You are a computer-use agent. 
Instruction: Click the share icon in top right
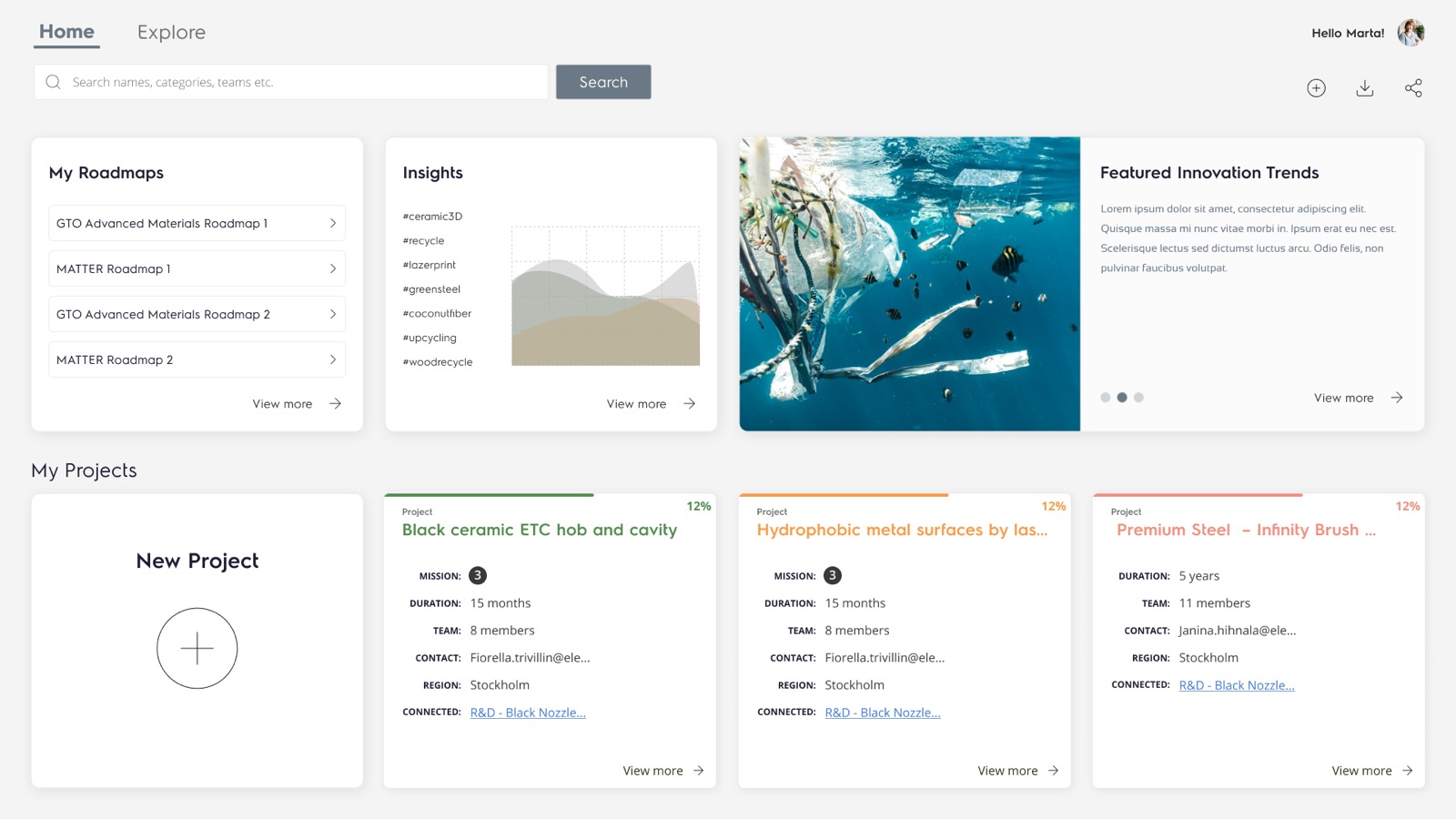coord(1412,88)
